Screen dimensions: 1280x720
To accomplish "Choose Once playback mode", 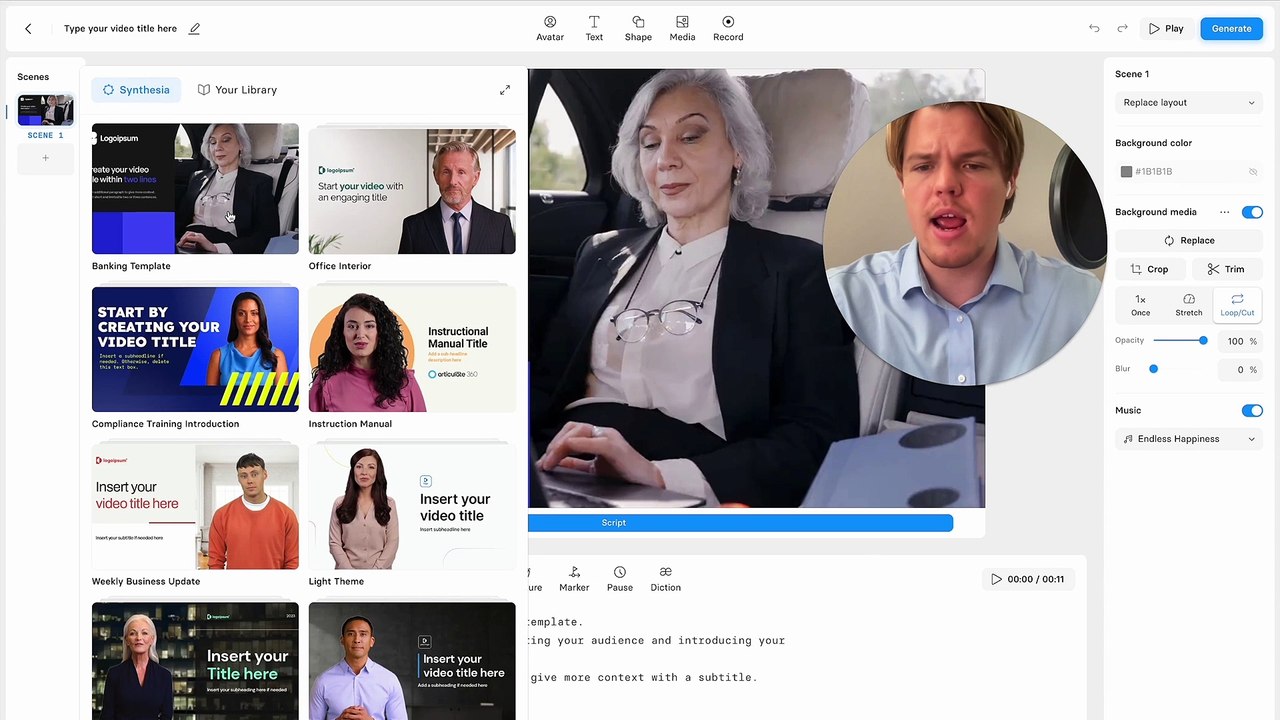I will pos(1140,305).
